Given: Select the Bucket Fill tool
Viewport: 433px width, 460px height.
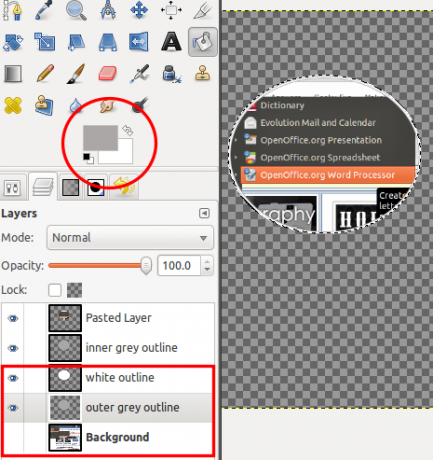Looking at the screenshot, I should point(203,42).
